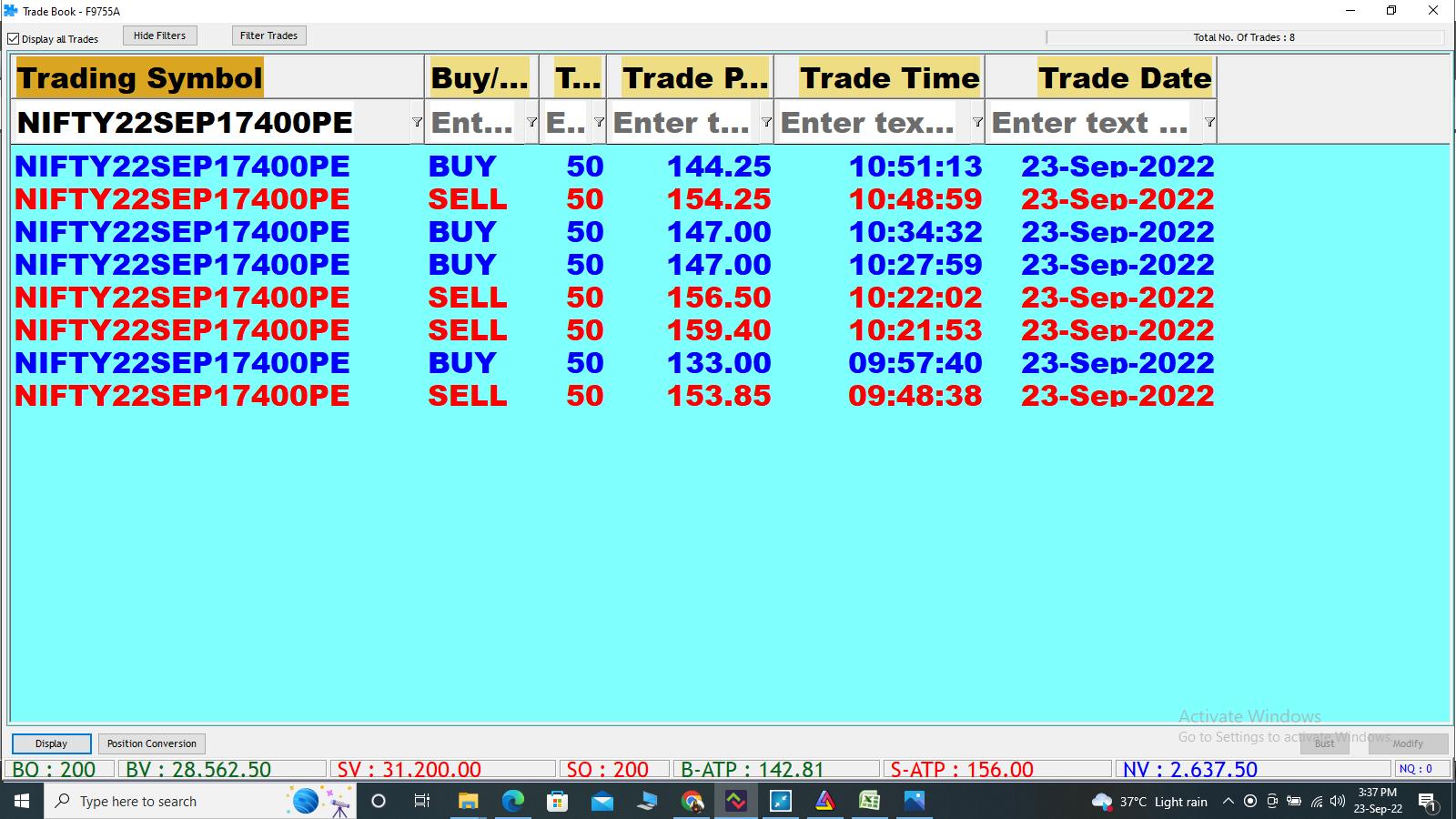This screenshot has width=1456, height=819.
Task: Open battery status in system tray
Action: click(x=1293, y=801)
